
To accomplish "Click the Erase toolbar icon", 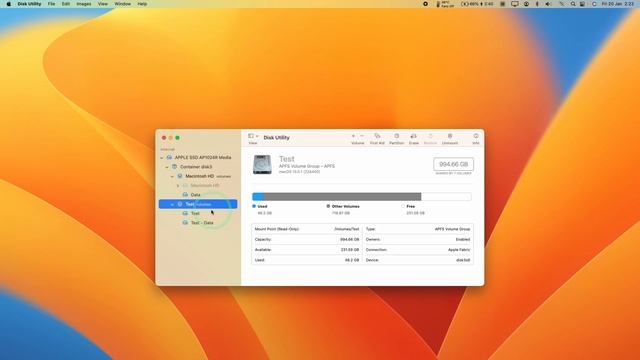I will point(413,136).
